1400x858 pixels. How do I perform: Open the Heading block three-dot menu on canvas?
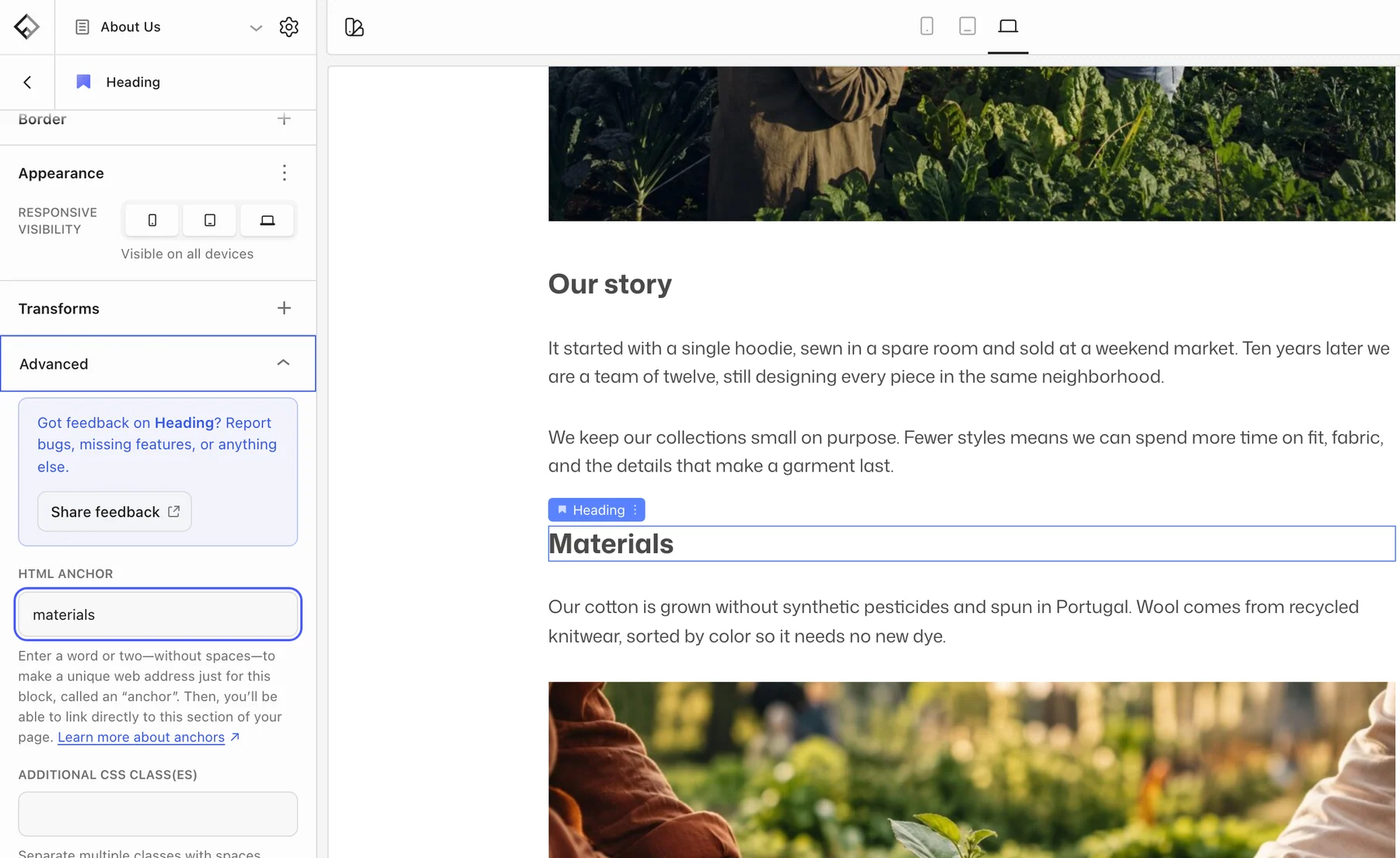pyautogui.click(x=635, y=510)
